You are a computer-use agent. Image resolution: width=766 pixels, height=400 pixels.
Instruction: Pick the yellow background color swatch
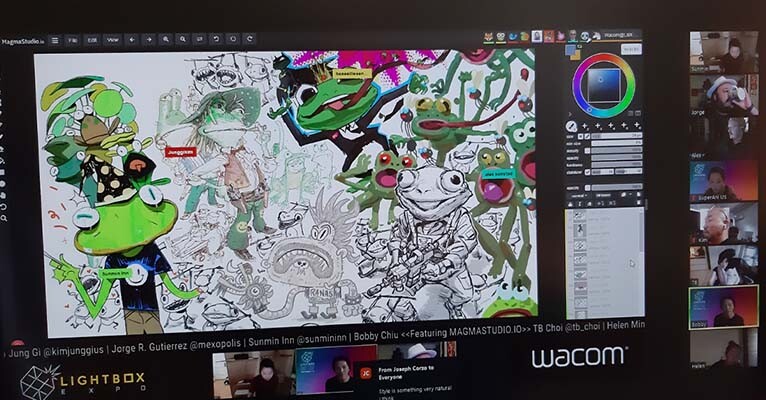pyautogui.click(x=576, y=56)
